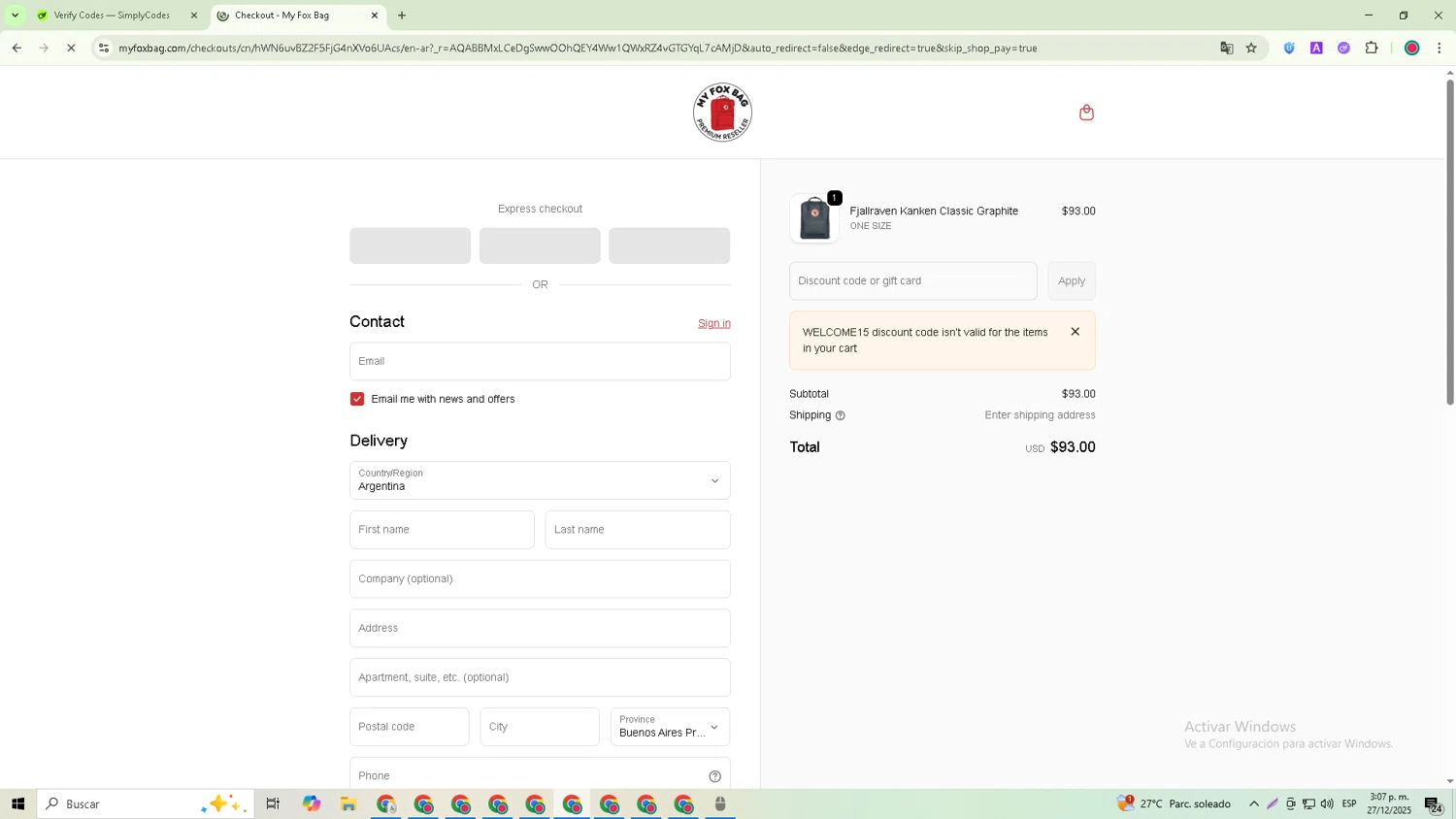The image size is (1456, 819).
Task: Click the blue shield extension icon
Action: click(1289, 48)
